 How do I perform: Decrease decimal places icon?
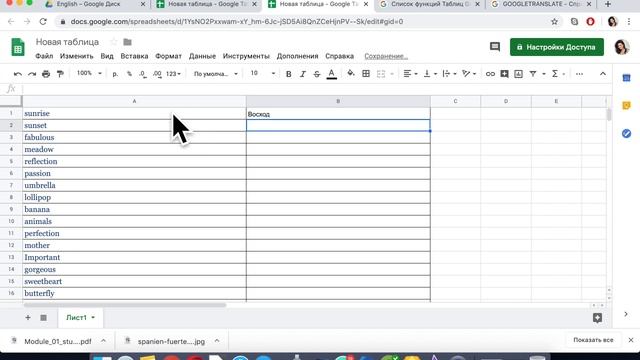click(x=142, y=74)
